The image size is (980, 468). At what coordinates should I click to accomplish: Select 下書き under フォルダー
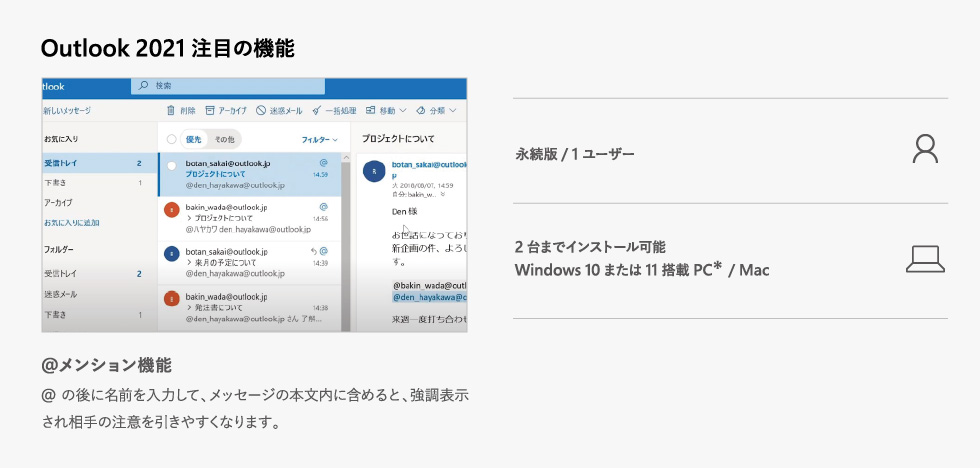tap(99, 314)
